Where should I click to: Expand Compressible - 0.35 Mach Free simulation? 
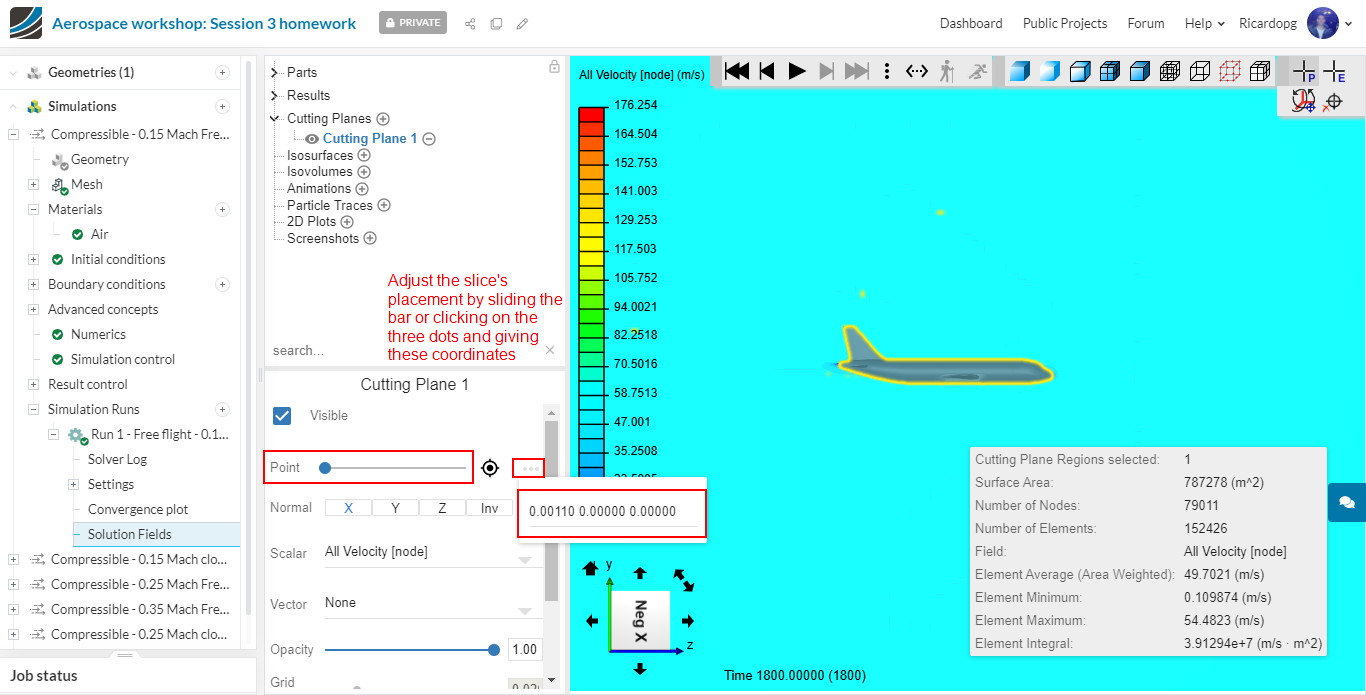pyautogui.click(x=13, y=609)
